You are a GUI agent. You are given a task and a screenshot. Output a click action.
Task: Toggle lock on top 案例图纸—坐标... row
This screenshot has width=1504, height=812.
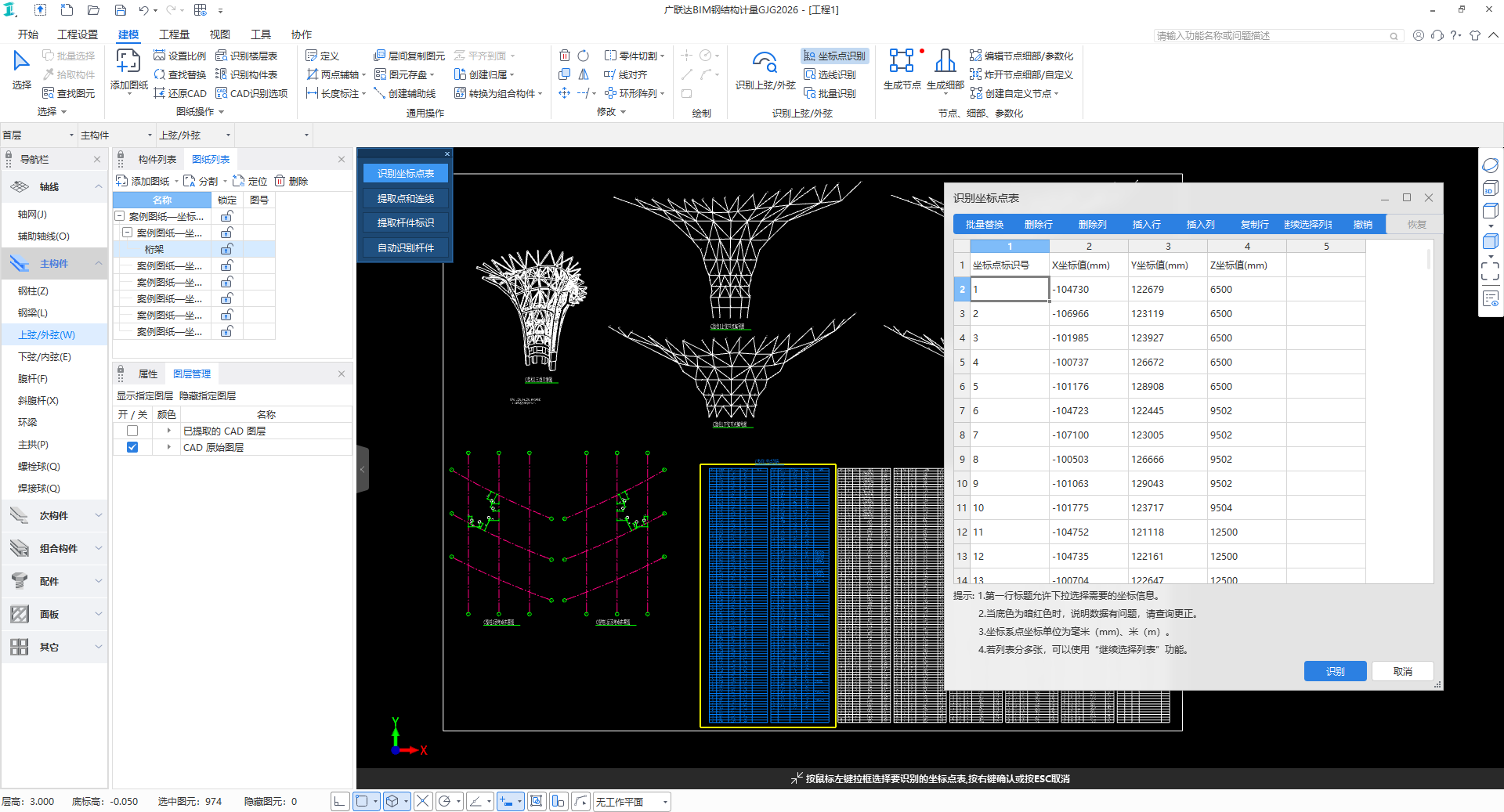tap(226, 216)
